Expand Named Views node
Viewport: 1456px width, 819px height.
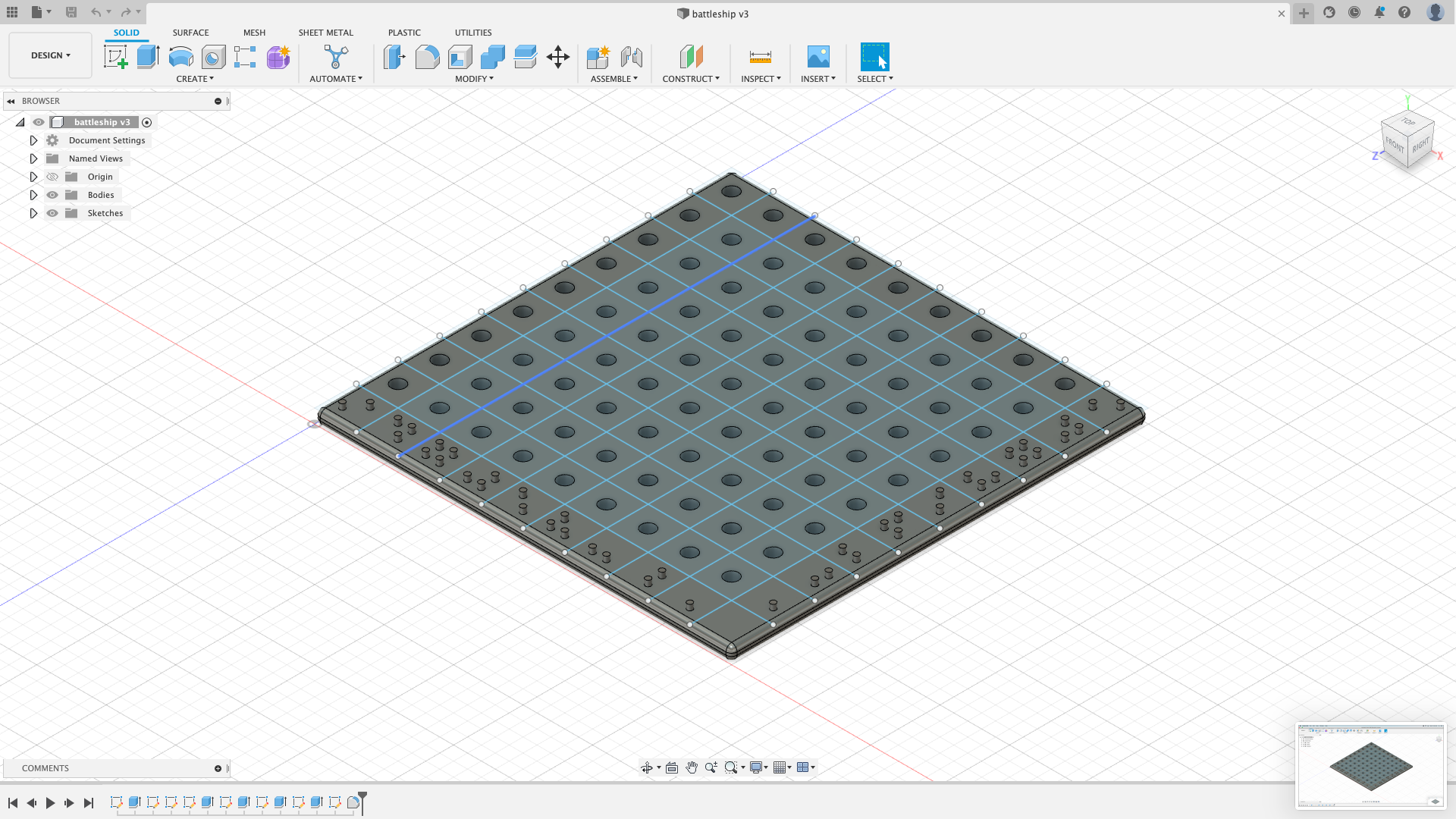(x=33, y=158)
